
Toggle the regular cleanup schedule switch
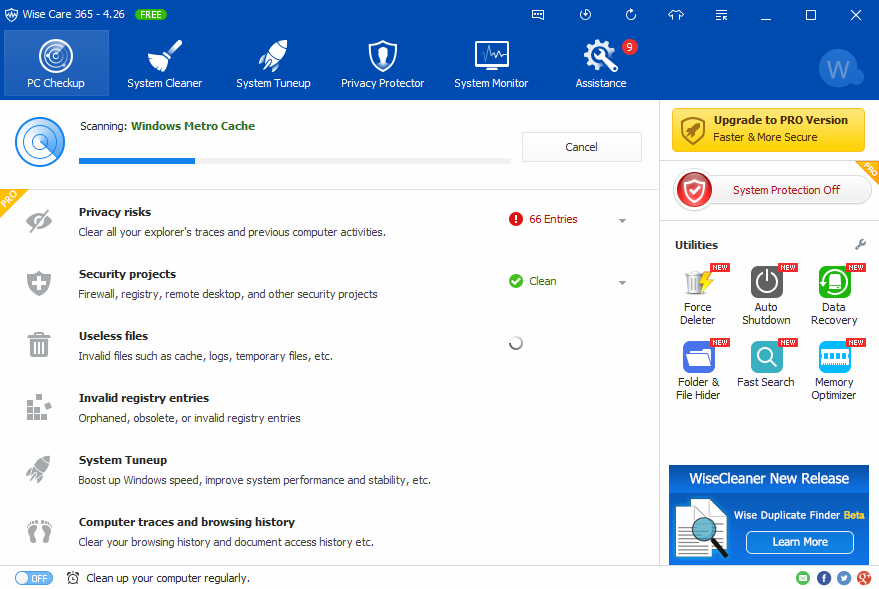tap(33, 578)
